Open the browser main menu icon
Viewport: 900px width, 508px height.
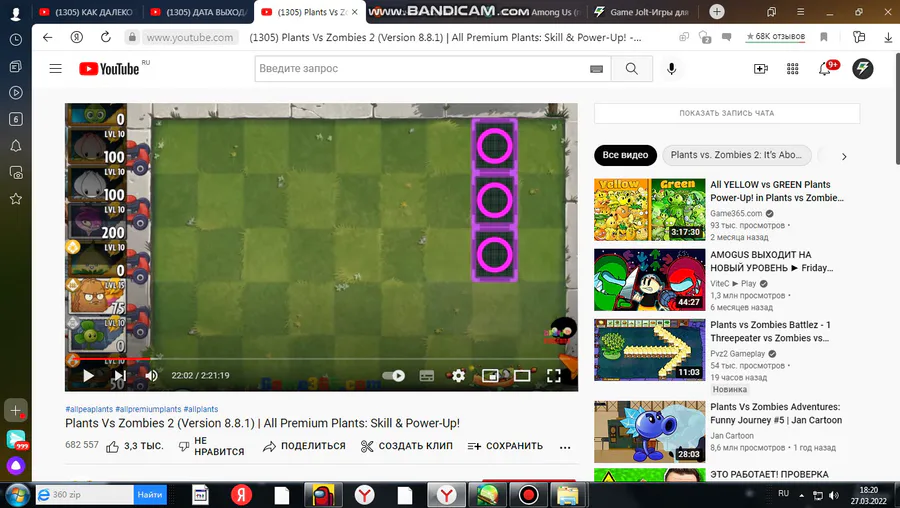pos(801,12)
